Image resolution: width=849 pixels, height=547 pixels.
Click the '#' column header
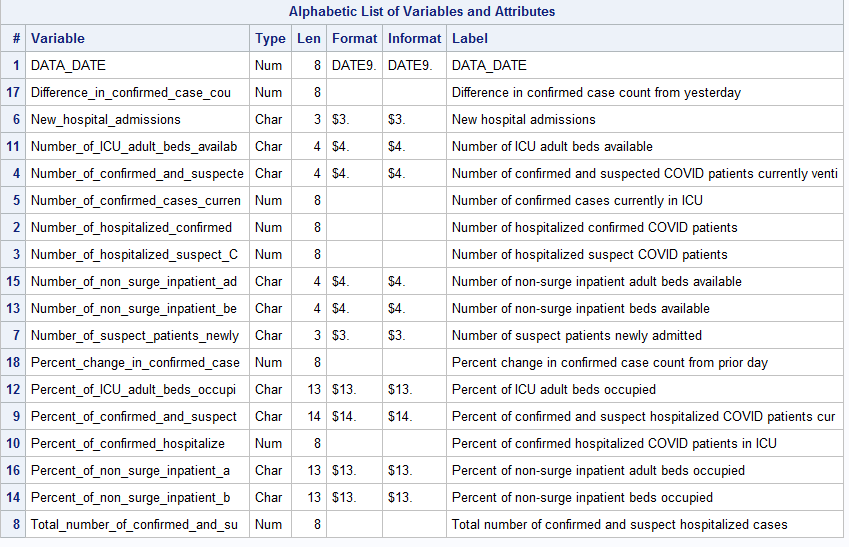17,38
